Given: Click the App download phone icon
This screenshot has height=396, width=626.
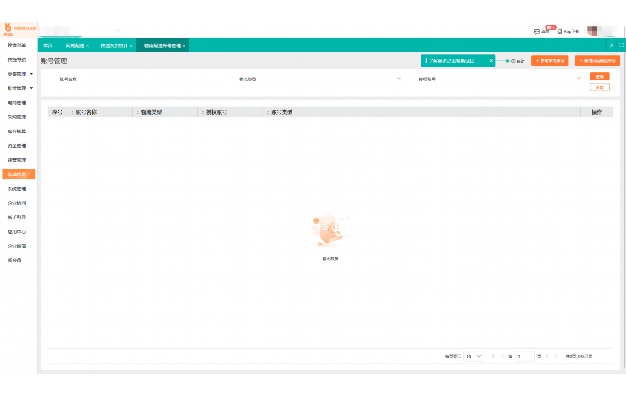Looking at the screenshot, I should click(560, 31).
